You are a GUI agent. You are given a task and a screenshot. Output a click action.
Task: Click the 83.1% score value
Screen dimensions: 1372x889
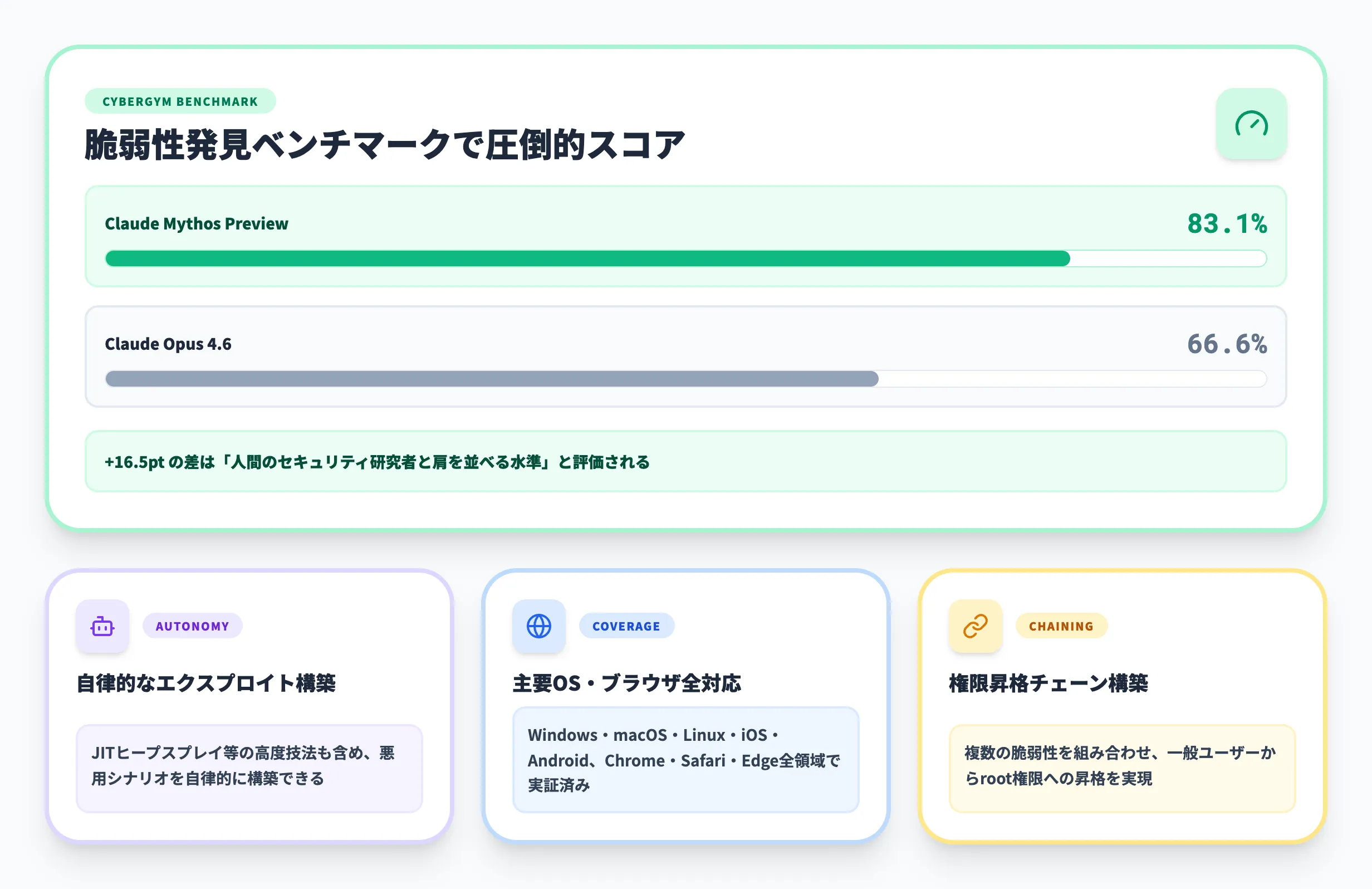click(1227, 224)
